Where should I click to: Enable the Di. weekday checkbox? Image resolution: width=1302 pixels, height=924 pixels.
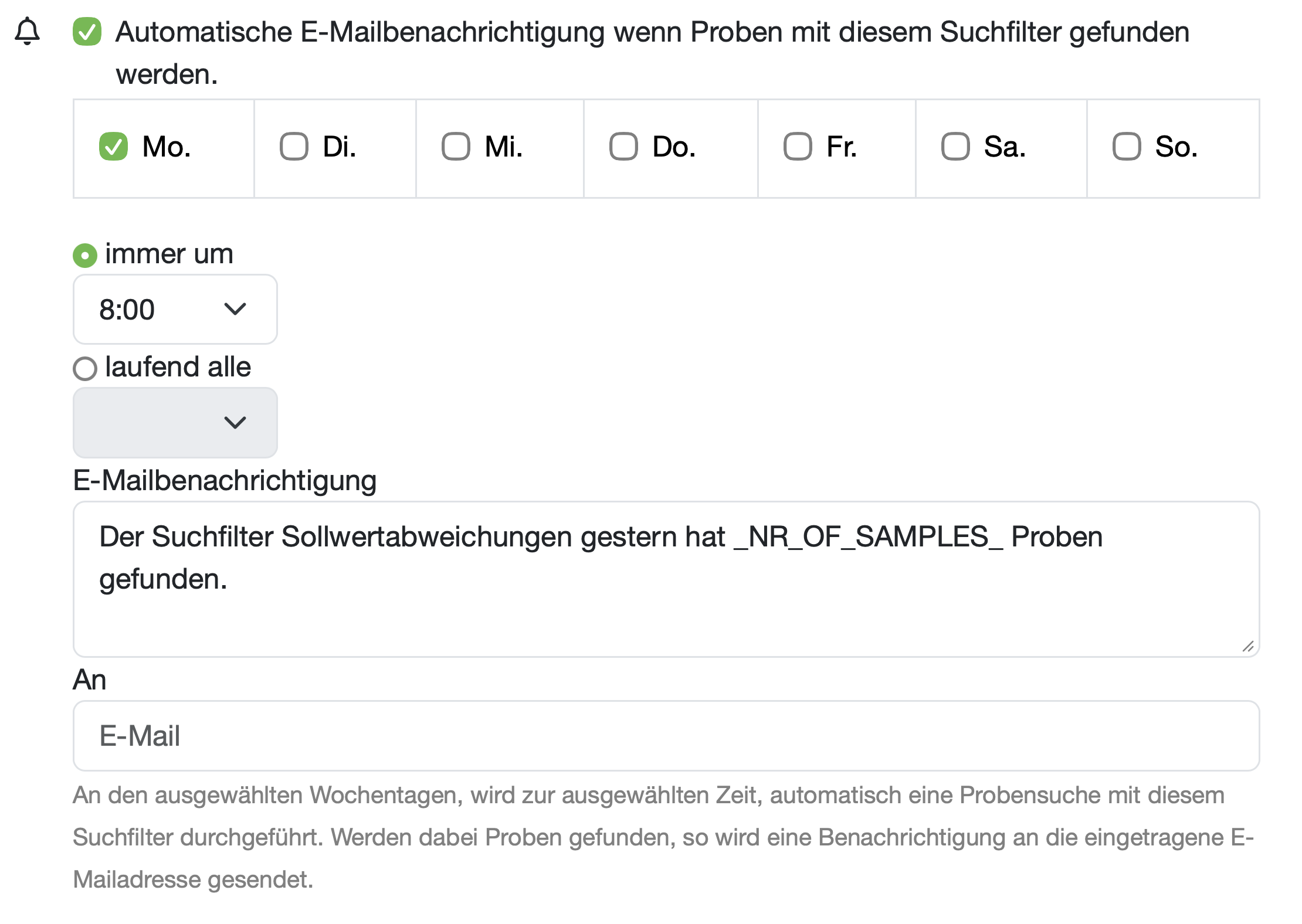pos(294,147)
